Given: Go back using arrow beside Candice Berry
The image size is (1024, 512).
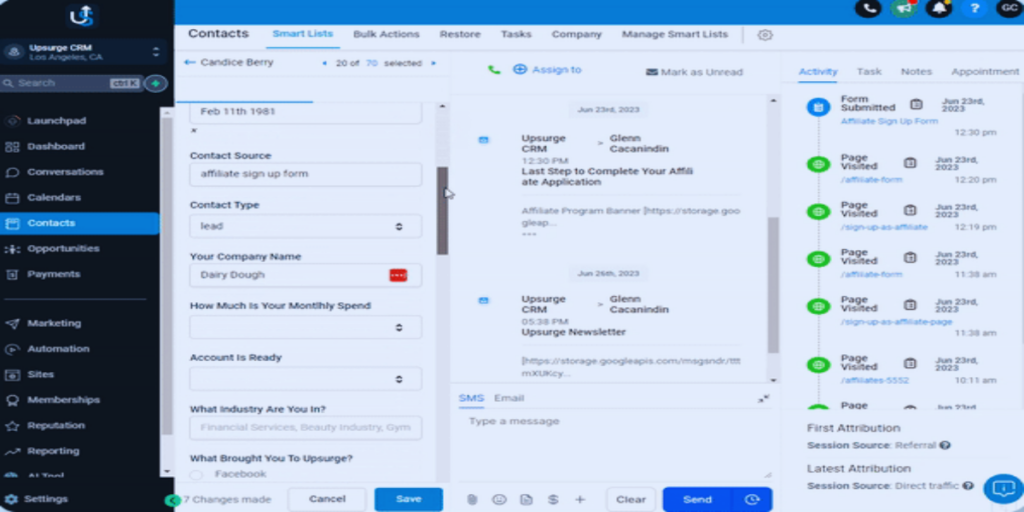Looking at the screenshot, I should coord(189,63).
